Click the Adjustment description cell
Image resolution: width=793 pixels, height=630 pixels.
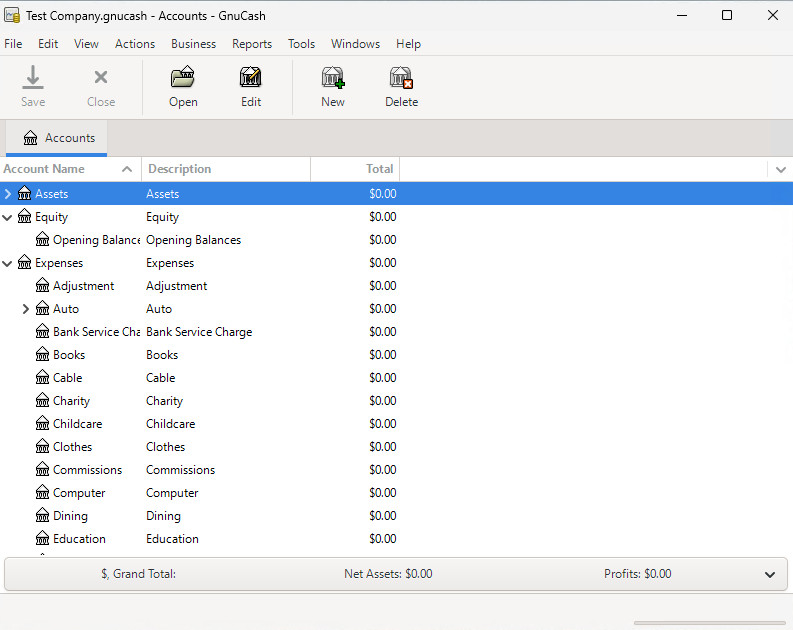(x=177, y=286)
